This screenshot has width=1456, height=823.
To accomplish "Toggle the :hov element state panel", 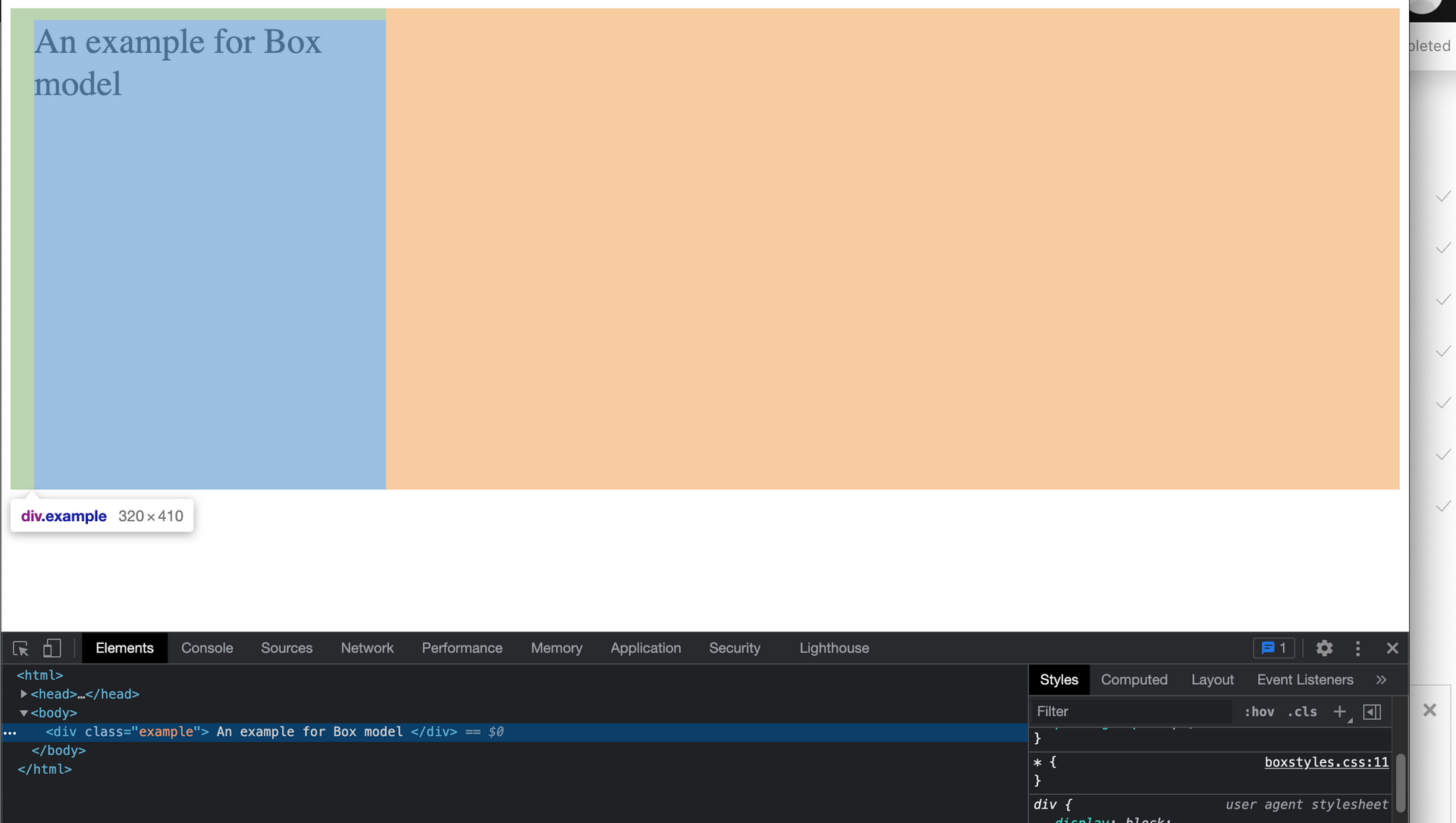I will 1259,711.
